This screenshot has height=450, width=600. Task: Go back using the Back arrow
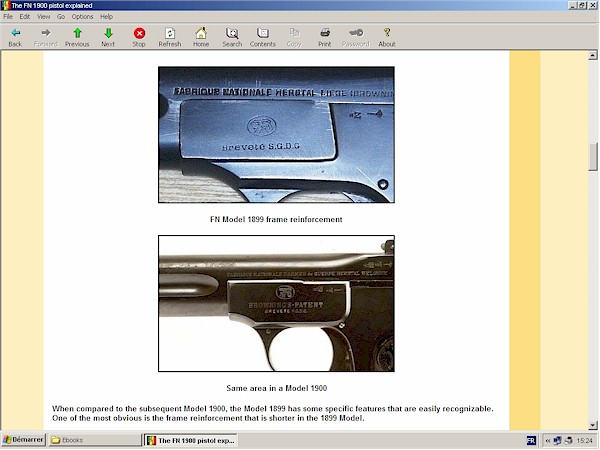[15, 37]
